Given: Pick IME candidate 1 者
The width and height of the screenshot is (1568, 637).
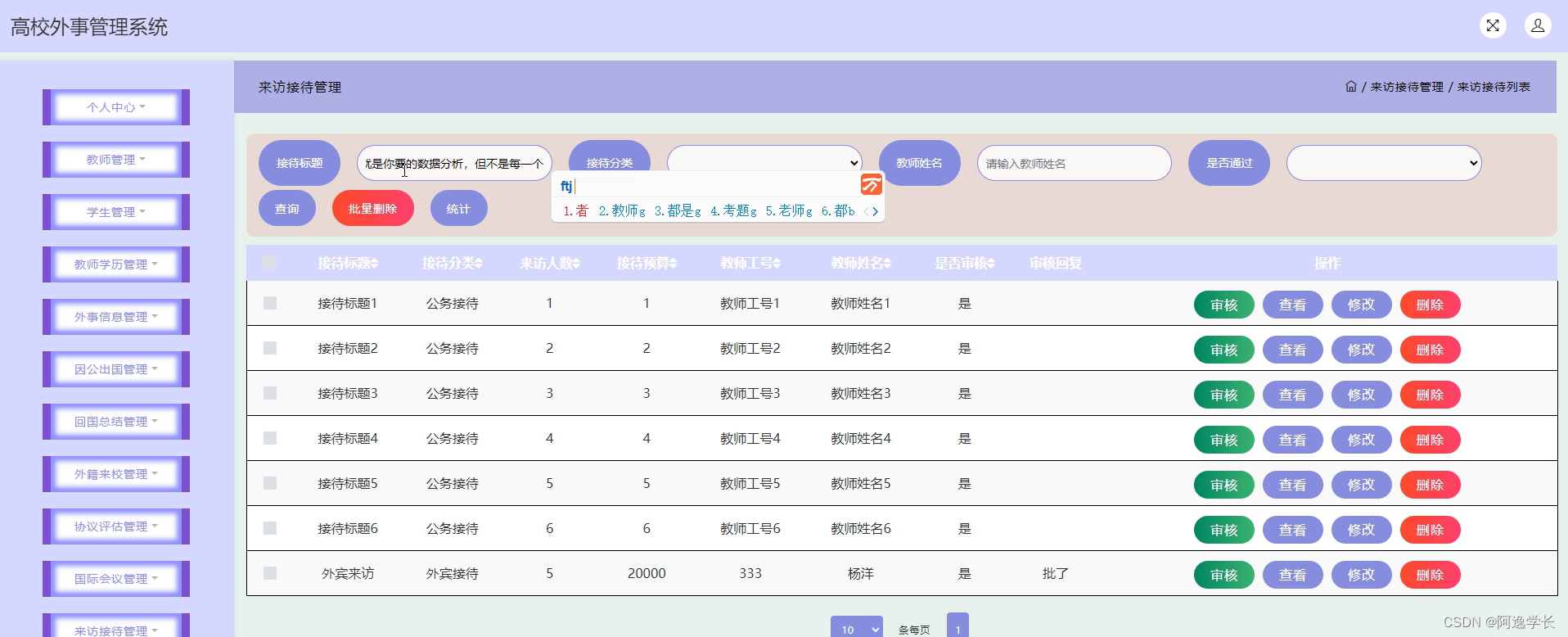Looking at the screenshot, I should point(575,211).
